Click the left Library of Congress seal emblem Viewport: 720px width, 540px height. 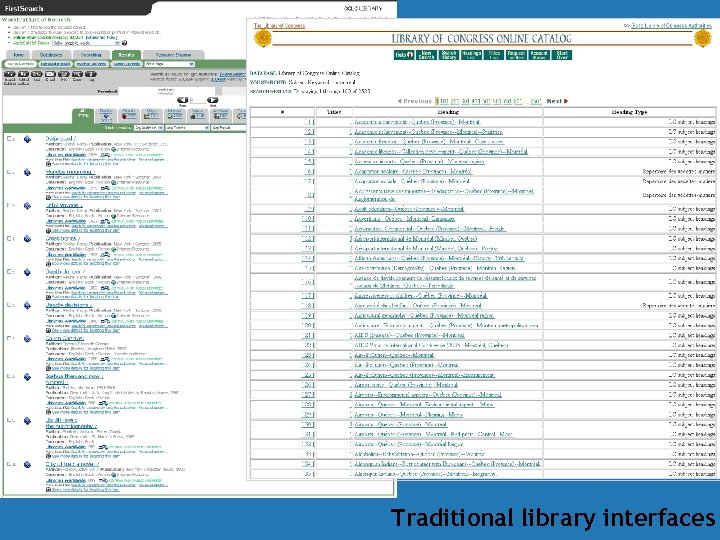pos(263,39)
